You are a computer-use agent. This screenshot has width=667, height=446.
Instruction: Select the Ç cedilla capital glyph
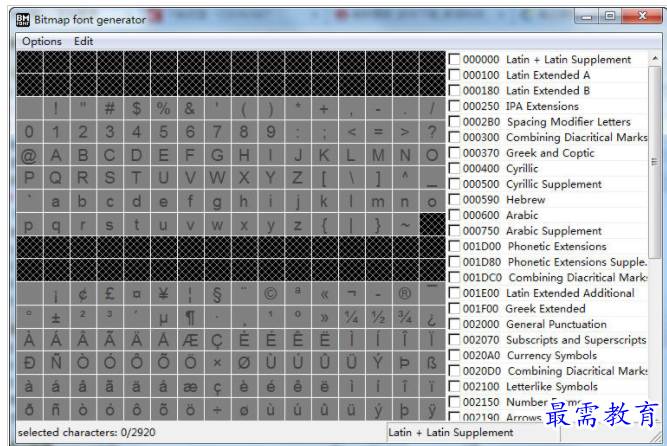coord(217,340)
